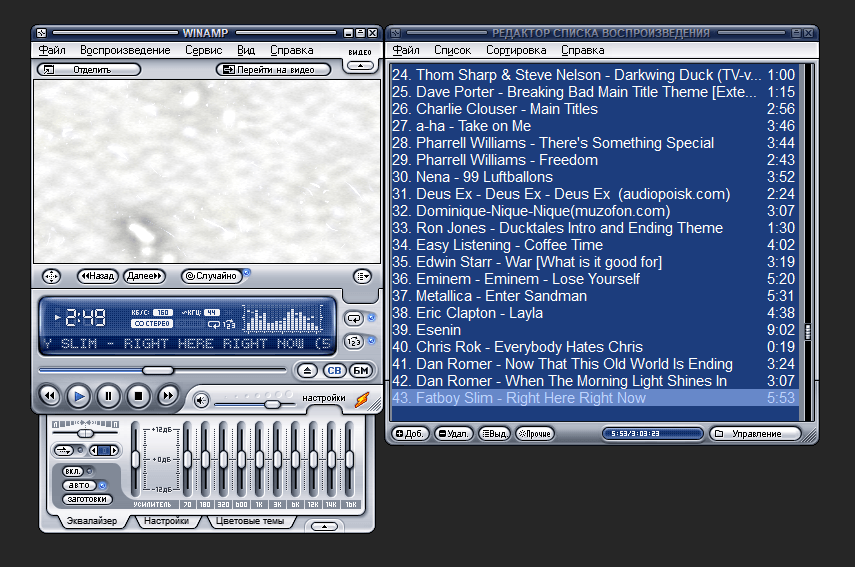Switch to the Настройки tab

coord(166,521)
